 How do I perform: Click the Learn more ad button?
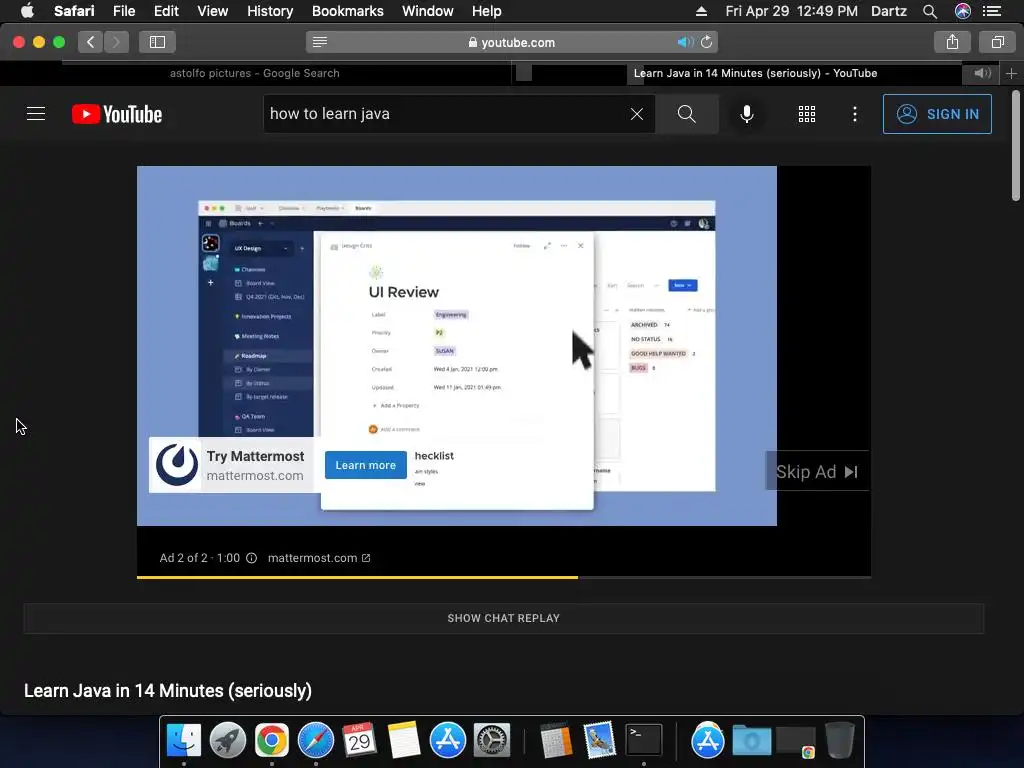366,465
